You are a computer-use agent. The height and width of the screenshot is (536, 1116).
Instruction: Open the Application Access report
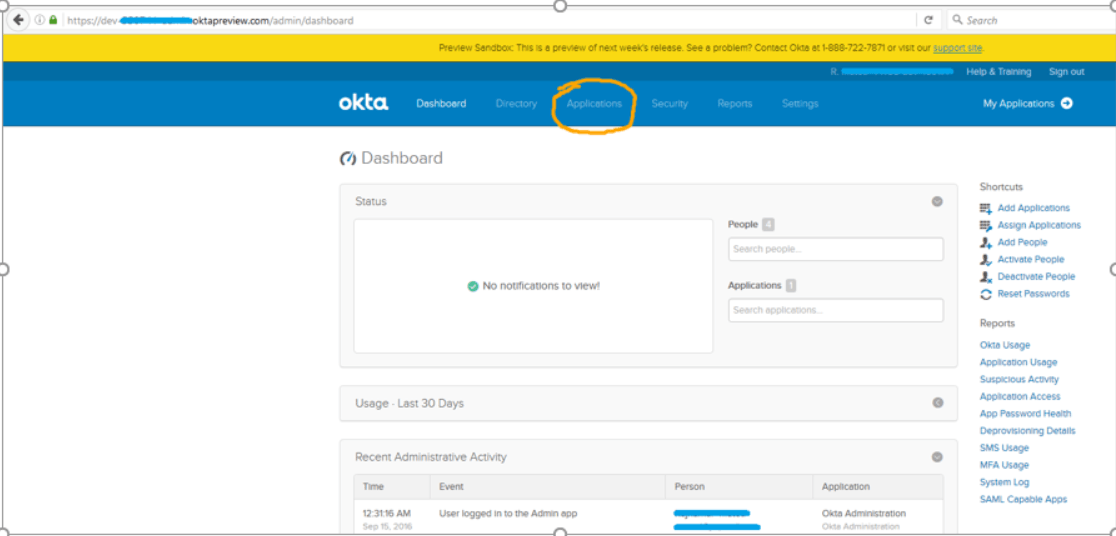click(x=1020, y=396)
